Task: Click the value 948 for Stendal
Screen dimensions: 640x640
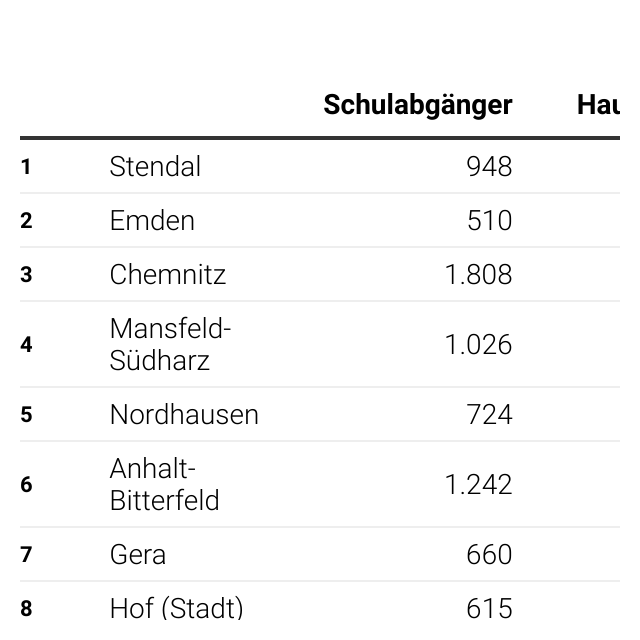Action: 489,167
